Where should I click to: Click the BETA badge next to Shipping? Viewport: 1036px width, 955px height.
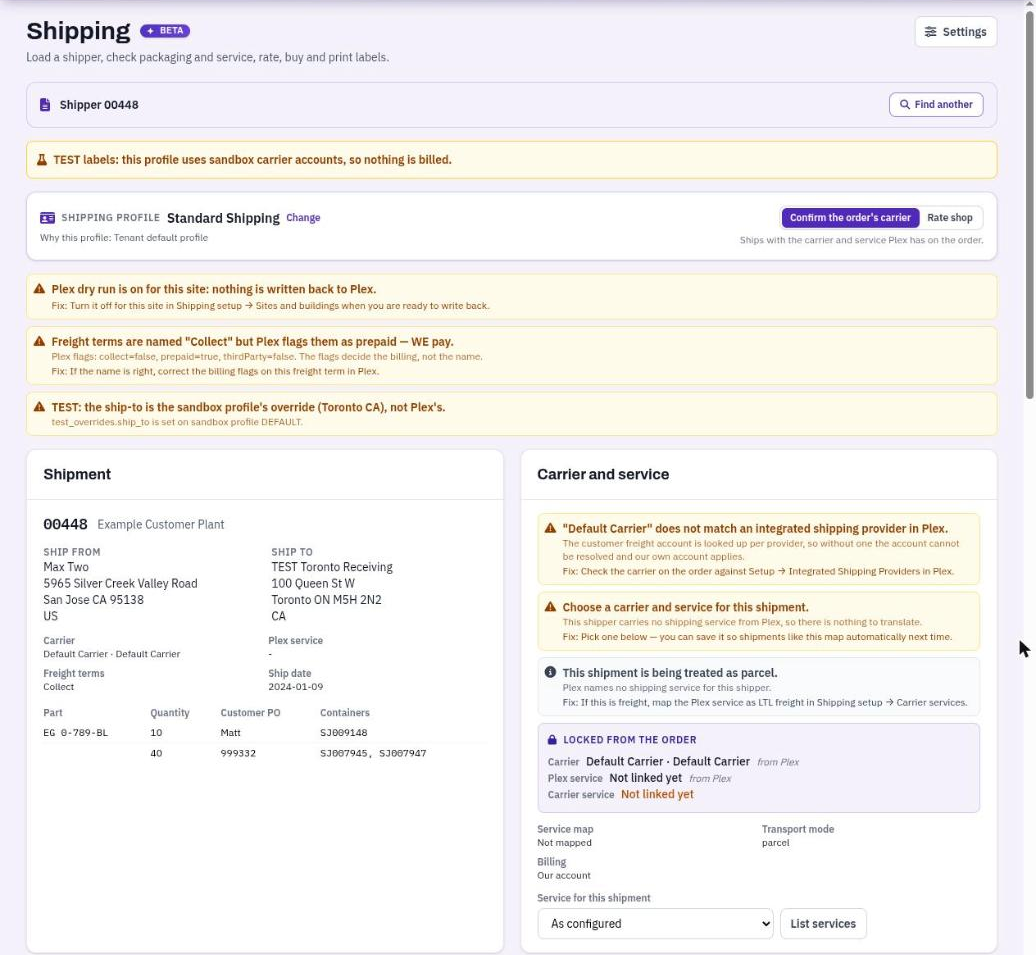click(165, 31)
